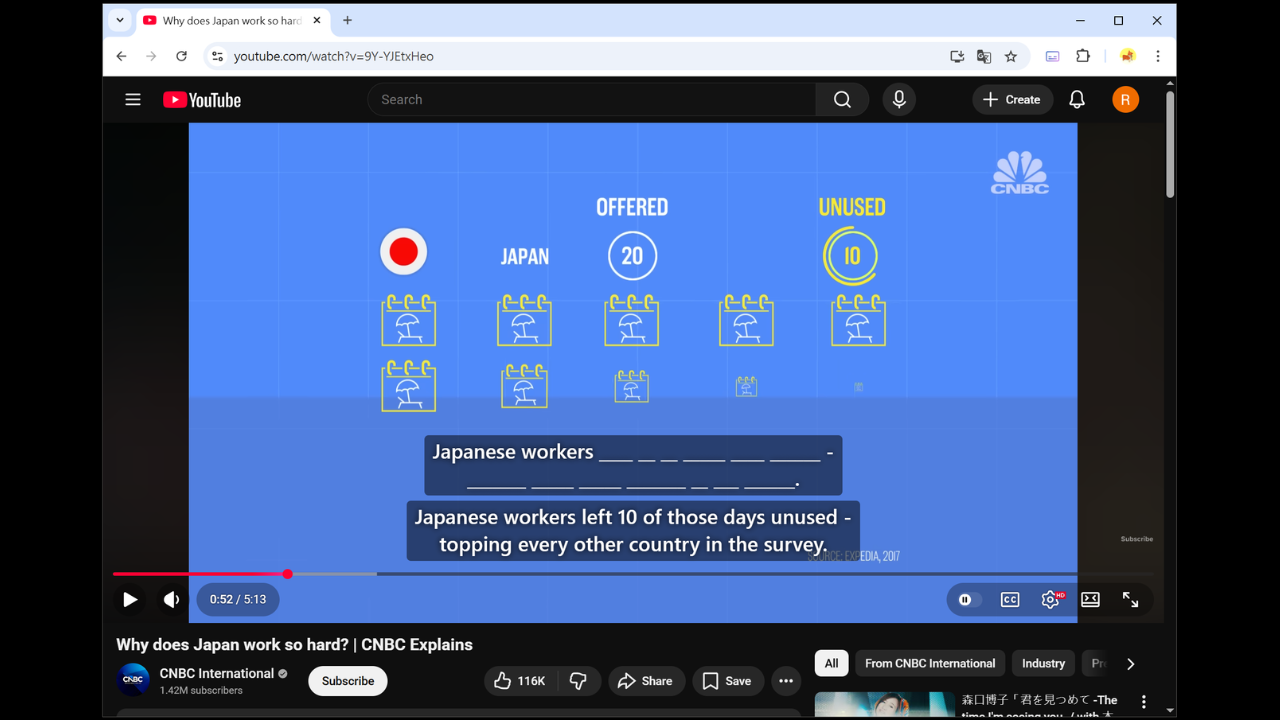Select the From CNBC International chip

coord(929,664)
